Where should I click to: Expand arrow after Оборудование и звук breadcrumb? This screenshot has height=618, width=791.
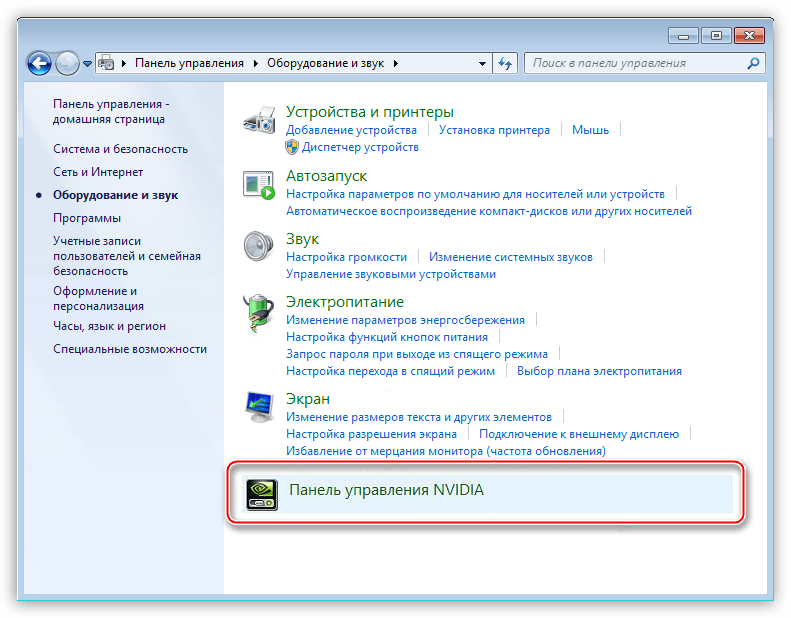point(396,64)
